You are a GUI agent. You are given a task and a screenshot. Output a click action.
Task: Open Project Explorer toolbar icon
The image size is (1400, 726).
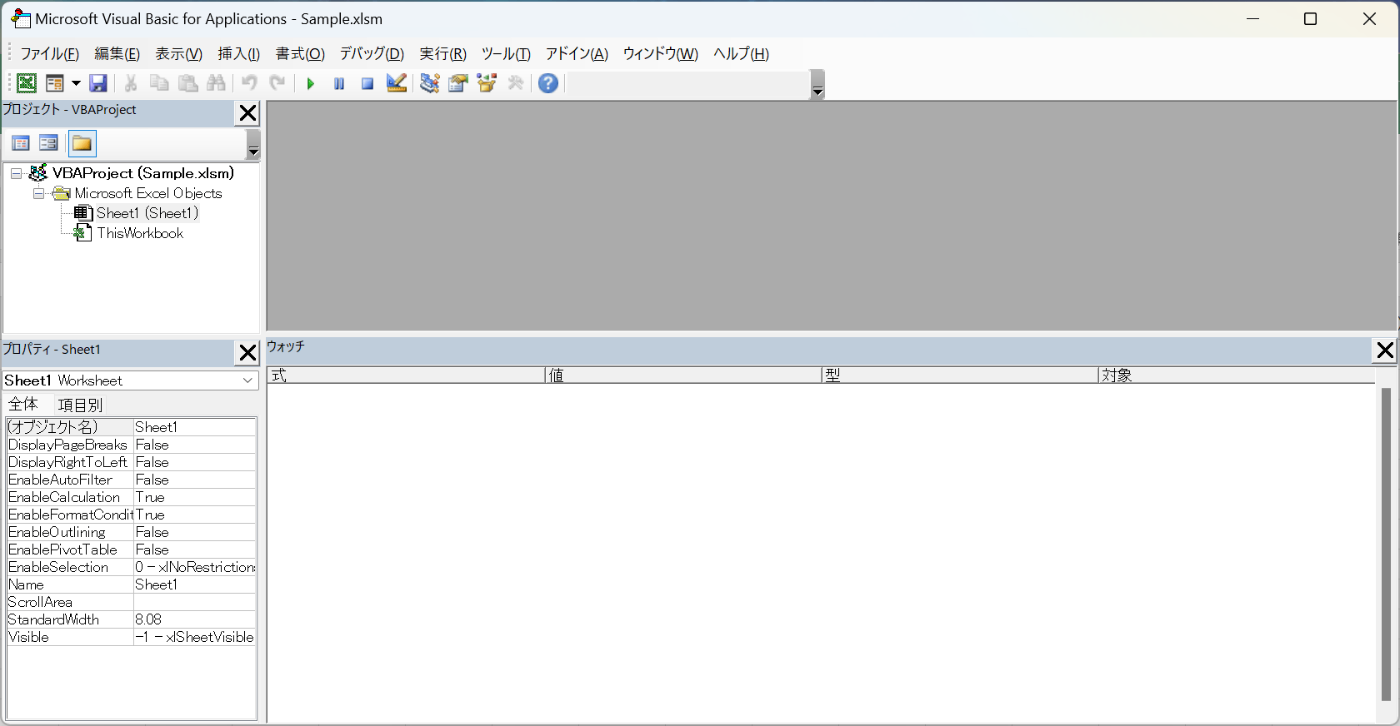point(430,84)
